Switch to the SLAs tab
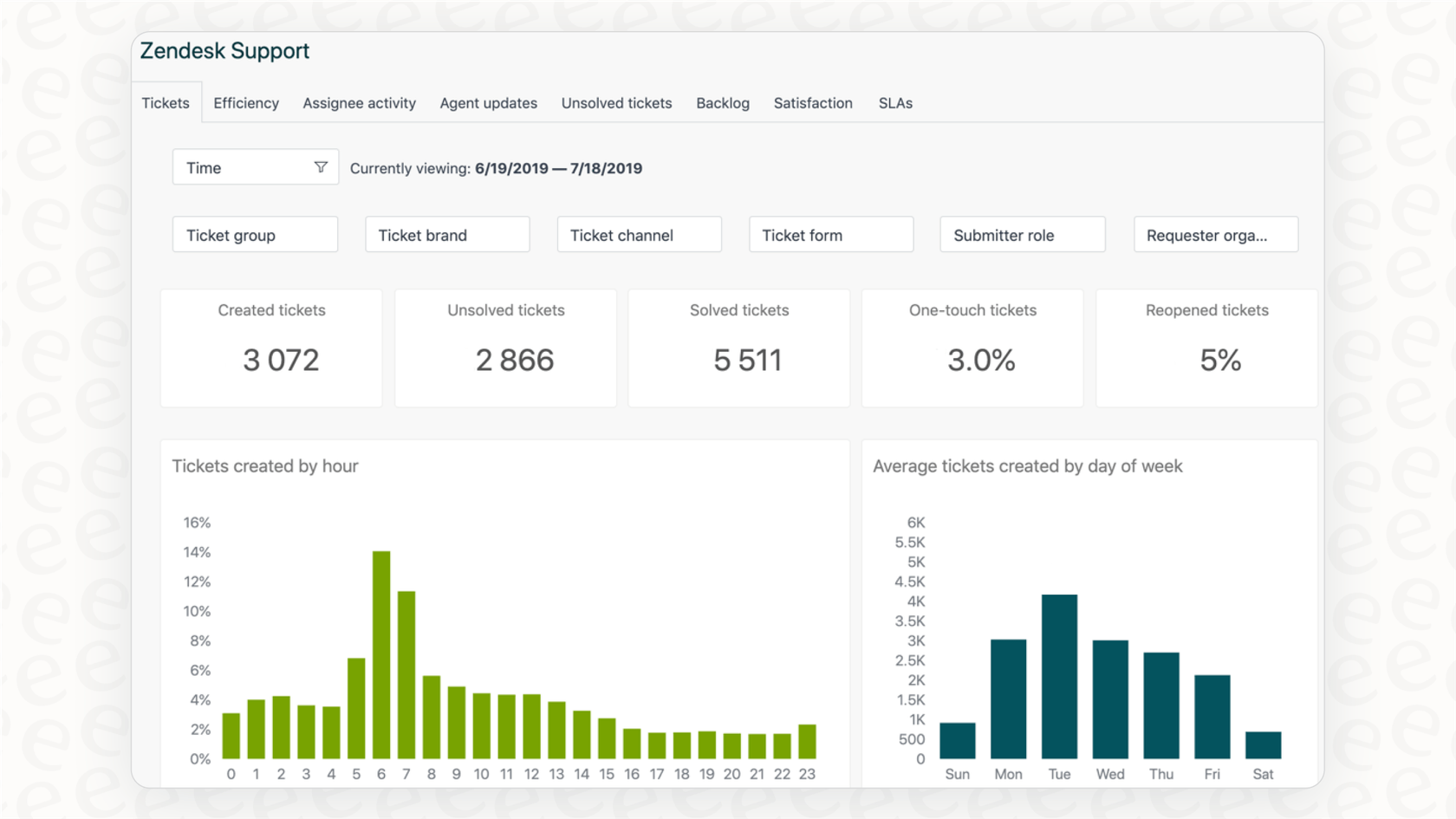1456x819 pixels. coord(895,102)
